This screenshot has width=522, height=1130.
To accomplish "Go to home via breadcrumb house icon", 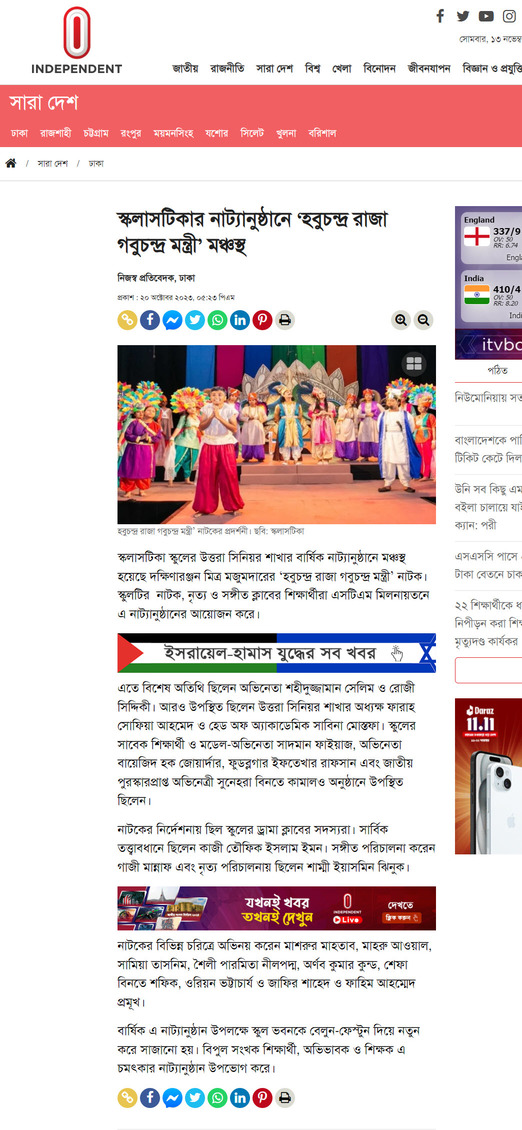I will coord(11,163).
